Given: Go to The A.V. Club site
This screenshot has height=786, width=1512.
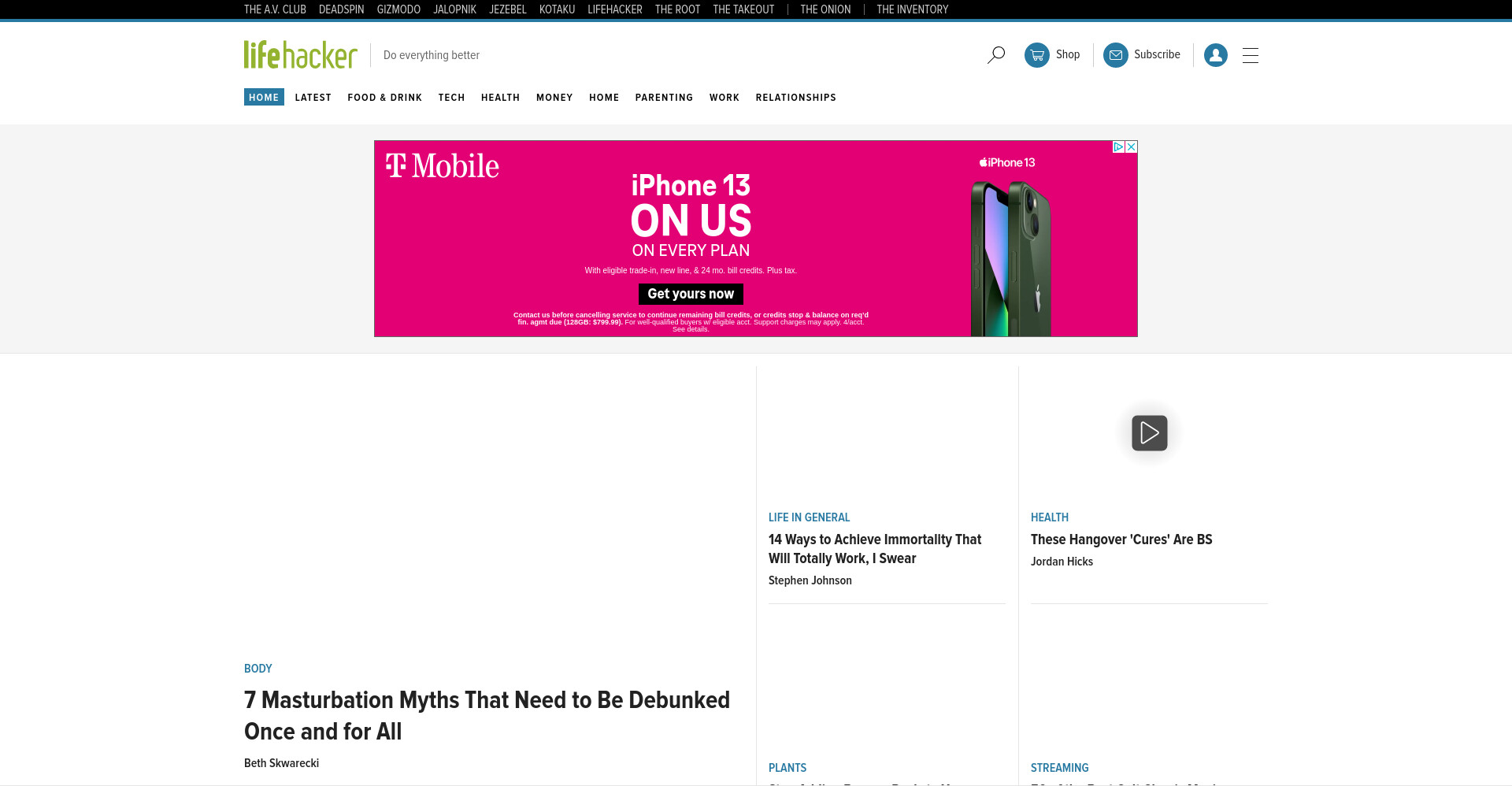Looking at the screenshot, I should tap(275, 9).
